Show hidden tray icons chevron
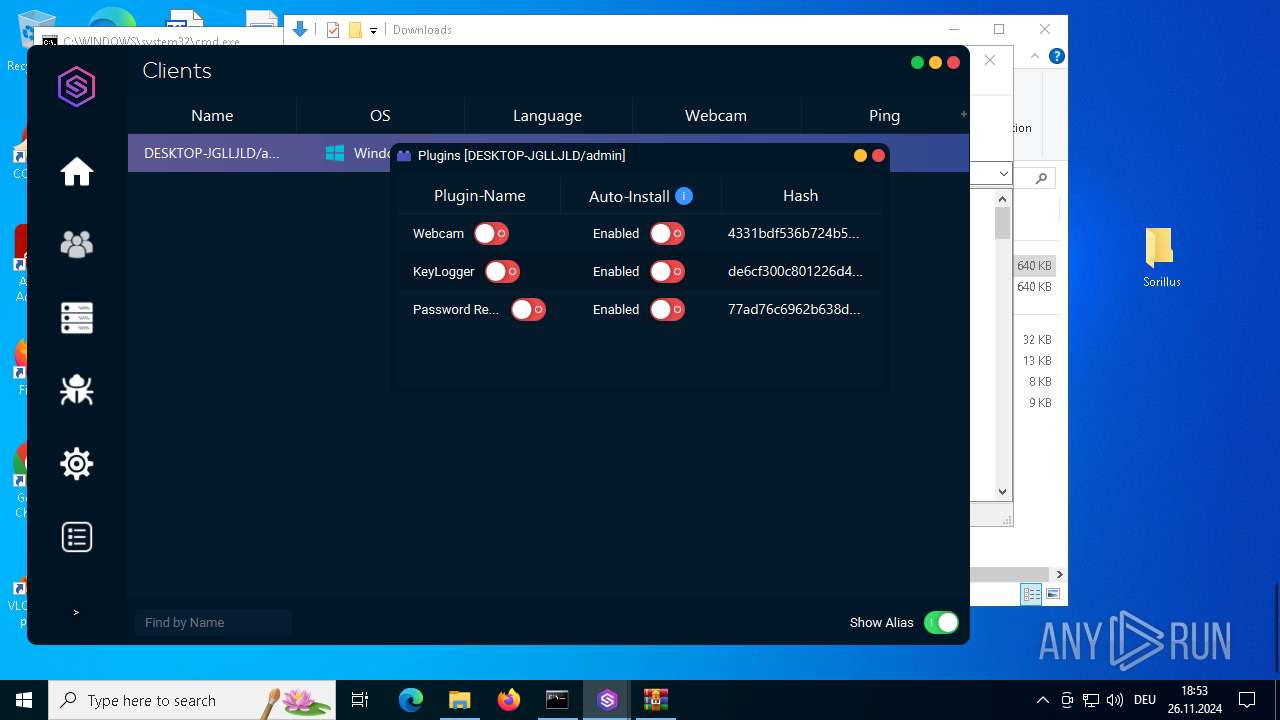 point(1043,700)
